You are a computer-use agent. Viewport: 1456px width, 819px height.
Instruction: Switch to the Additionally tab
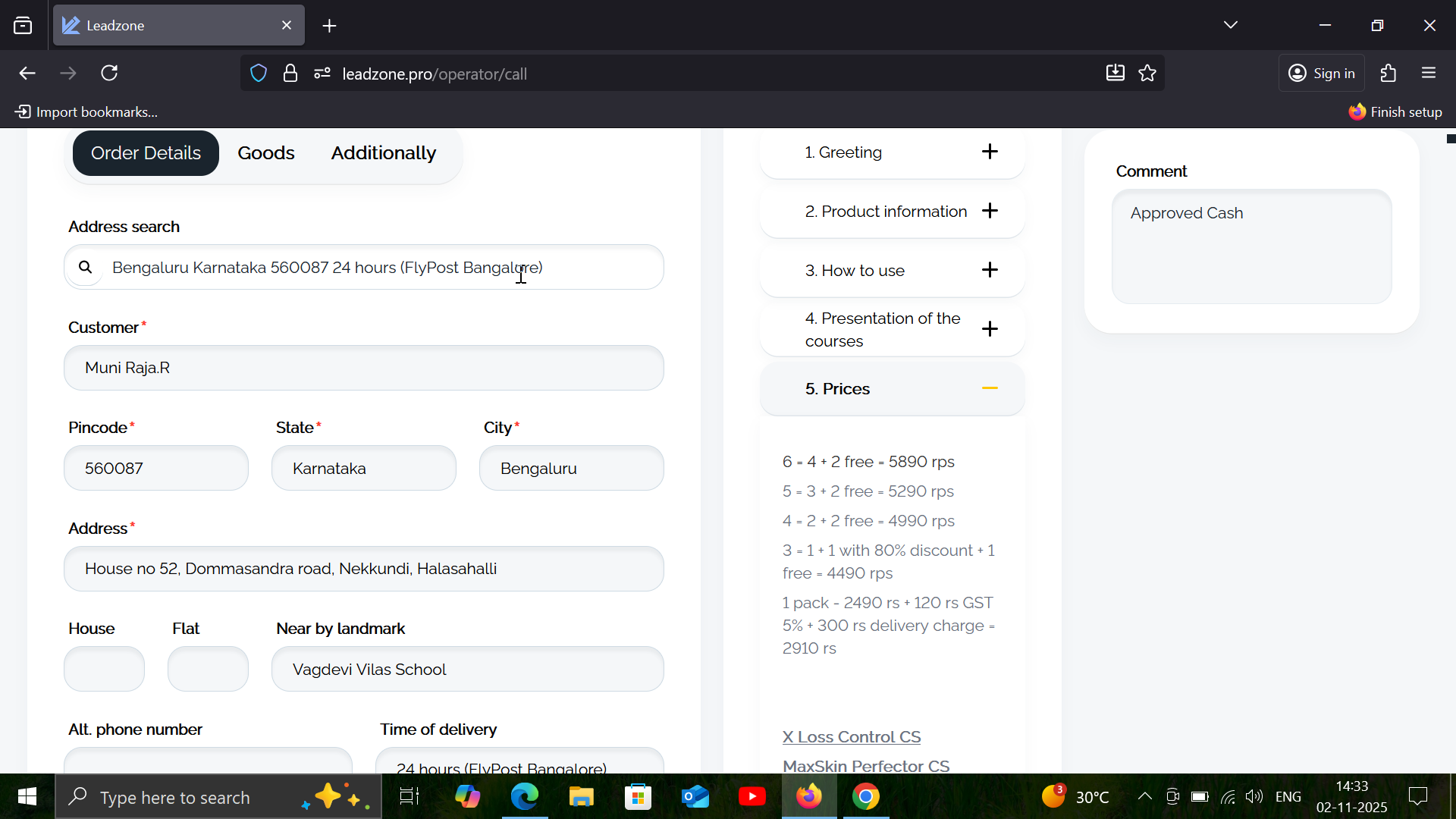click(x=383, y=153)
